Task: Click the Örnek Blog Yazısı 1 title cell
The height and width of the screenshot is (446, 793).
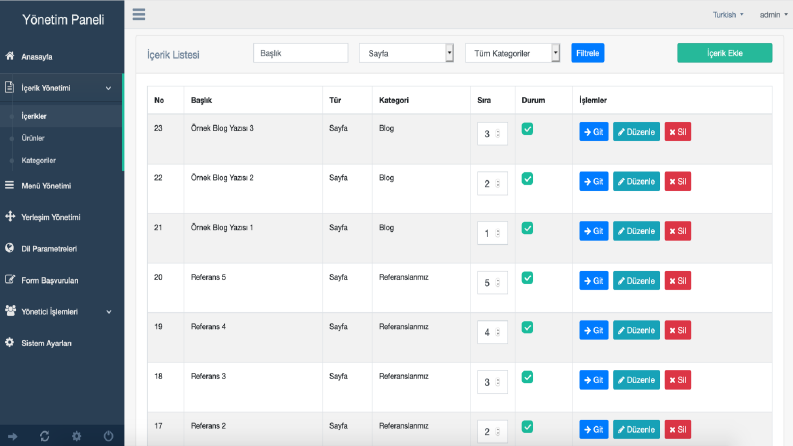Action: click(222, 228)
